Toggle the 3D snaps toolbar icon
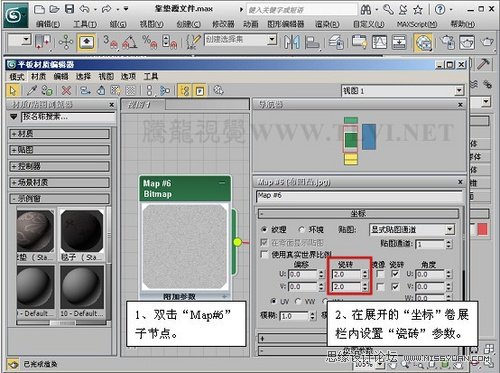500x373 pixels. click(110, 42)
